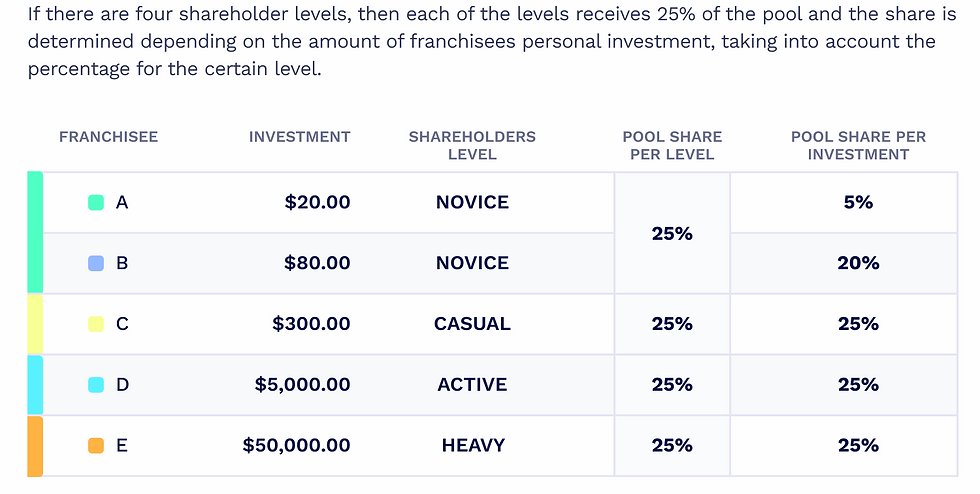Click the cyan swatch beside franchisee D
This screenshot has height=494, width=980.
[x=96, y=385]
